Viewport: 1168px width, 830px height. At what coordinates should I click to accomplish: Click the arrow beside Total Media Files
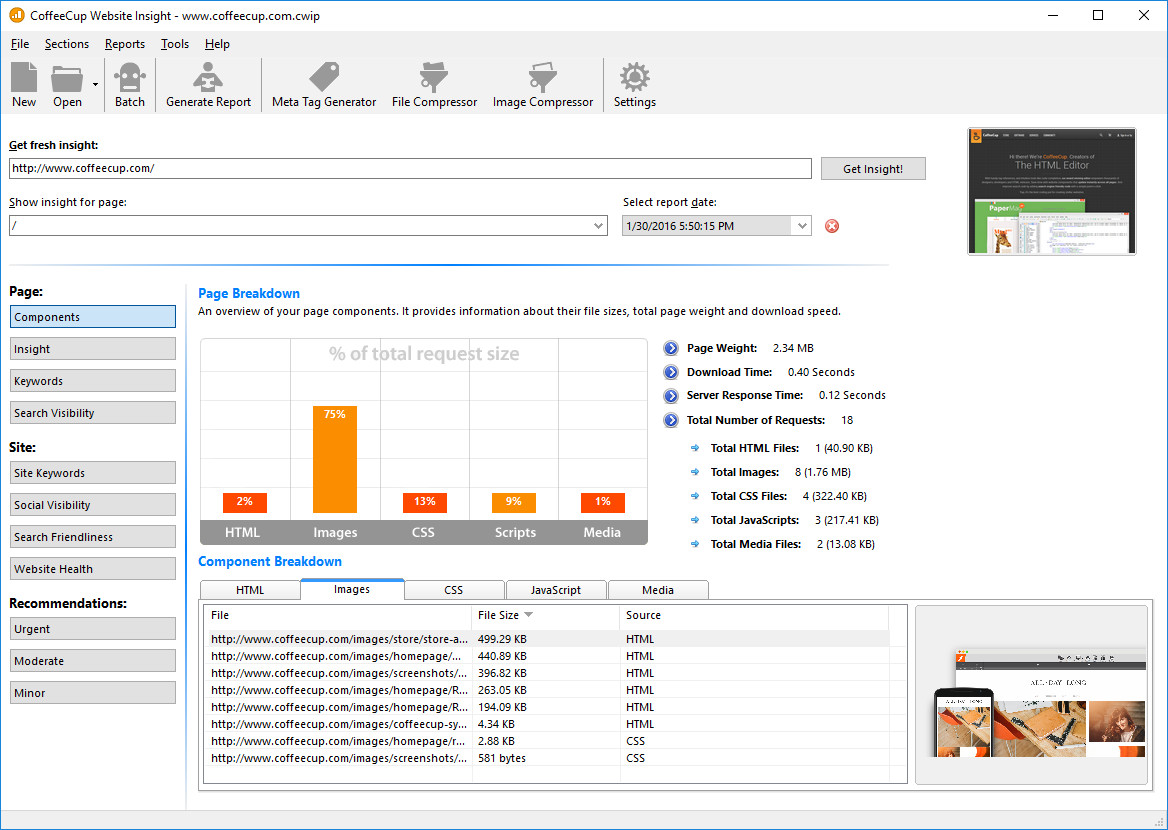pyautogui.click(x=695, y=544)
